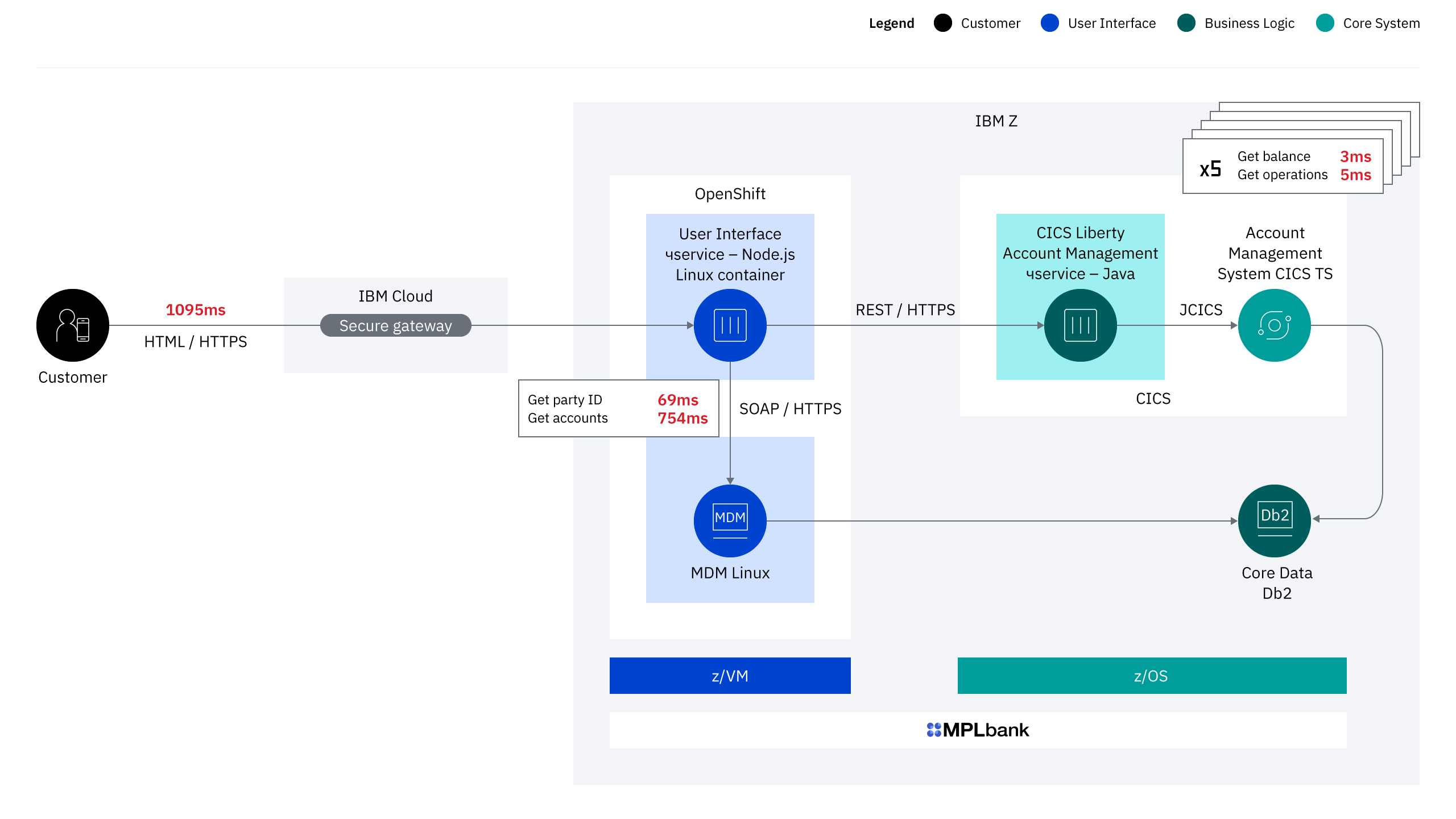Click the Get party ID timing box
Viewport: 1456px width, 819px height.
pos(618,408)
